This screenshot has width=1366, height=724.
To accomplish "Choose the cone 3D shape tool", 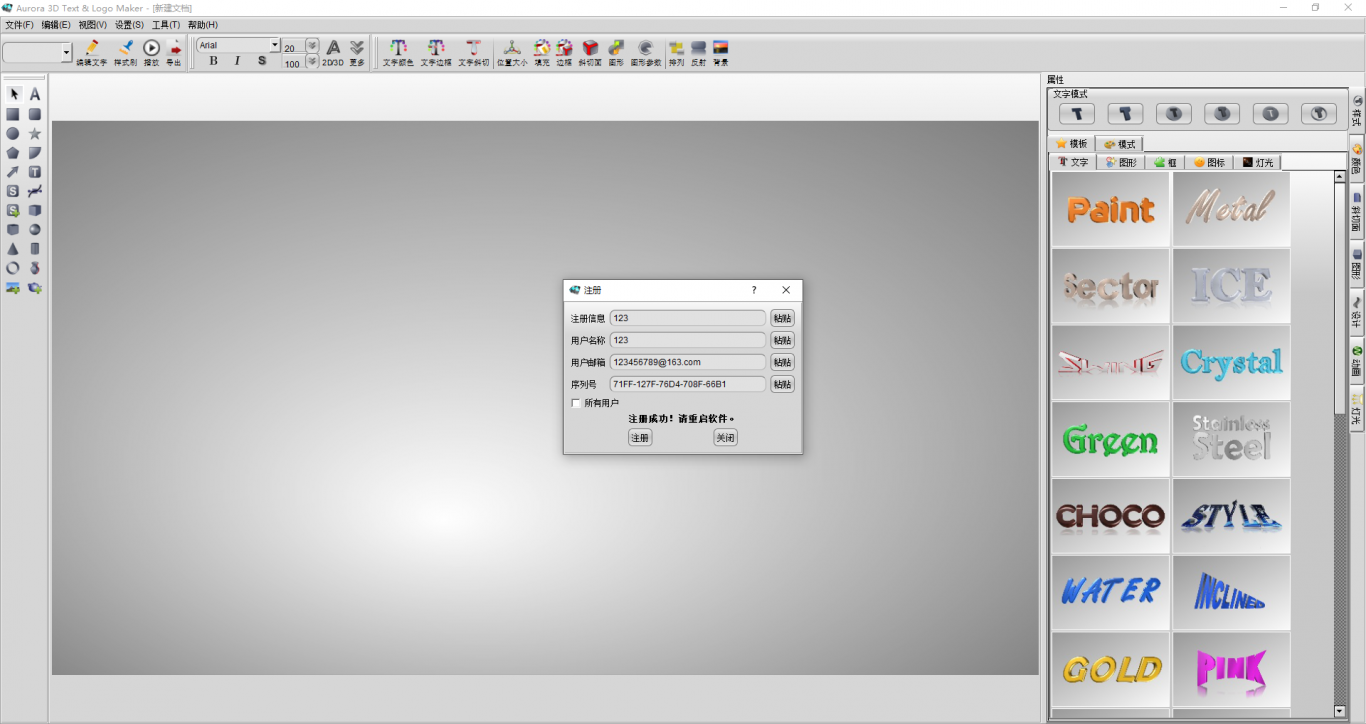I will click(13, 249).
